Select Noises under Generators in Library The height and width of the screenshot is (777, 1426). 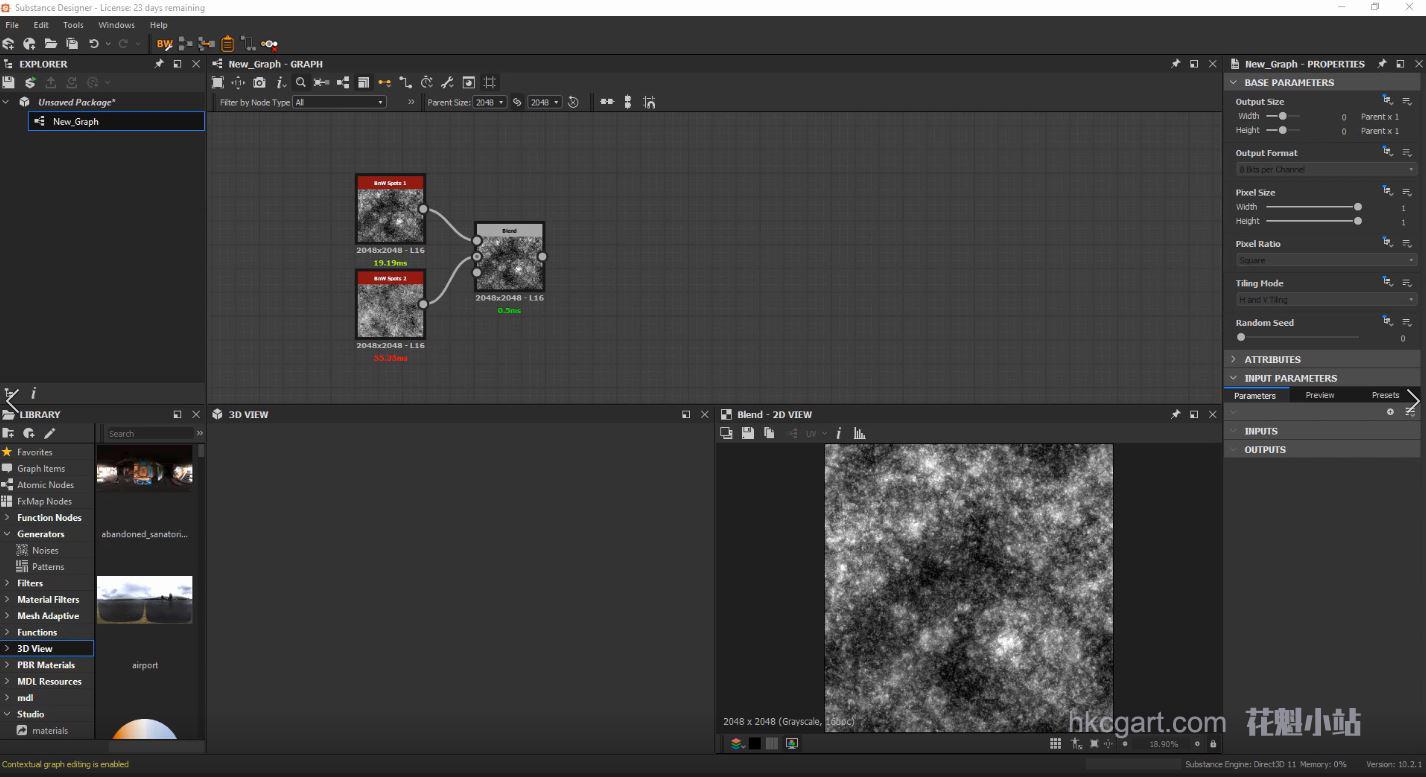(x=46, y=550)
